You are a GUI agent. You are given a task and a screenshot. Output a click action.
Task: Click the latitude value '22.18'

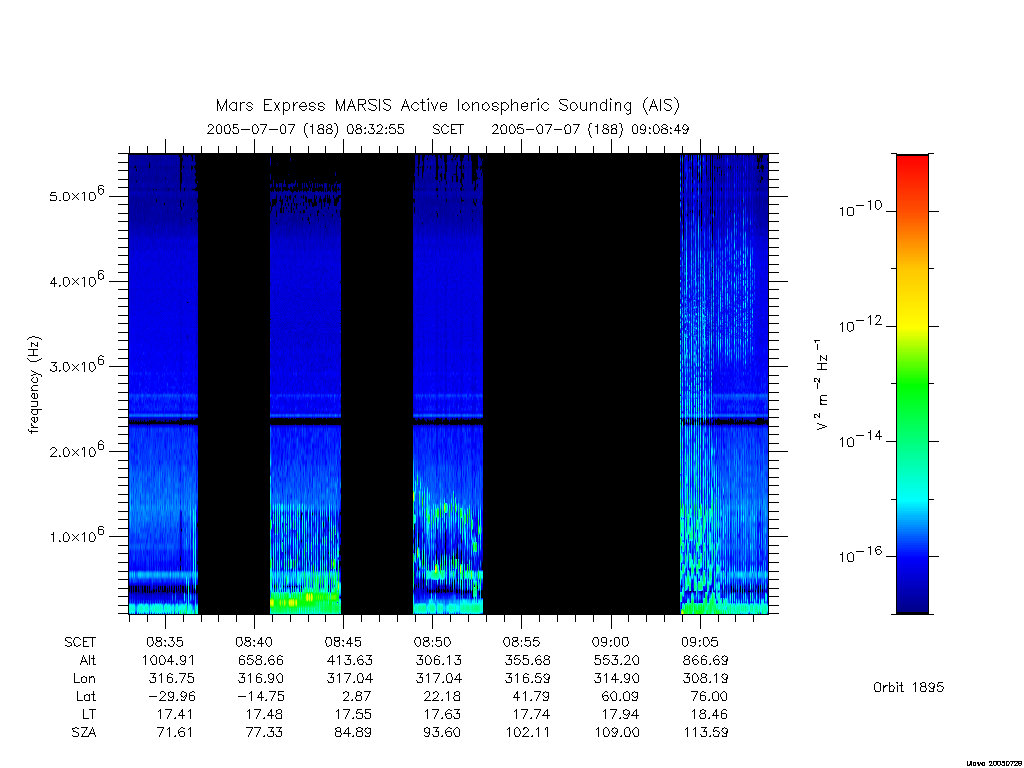point(442,696)
